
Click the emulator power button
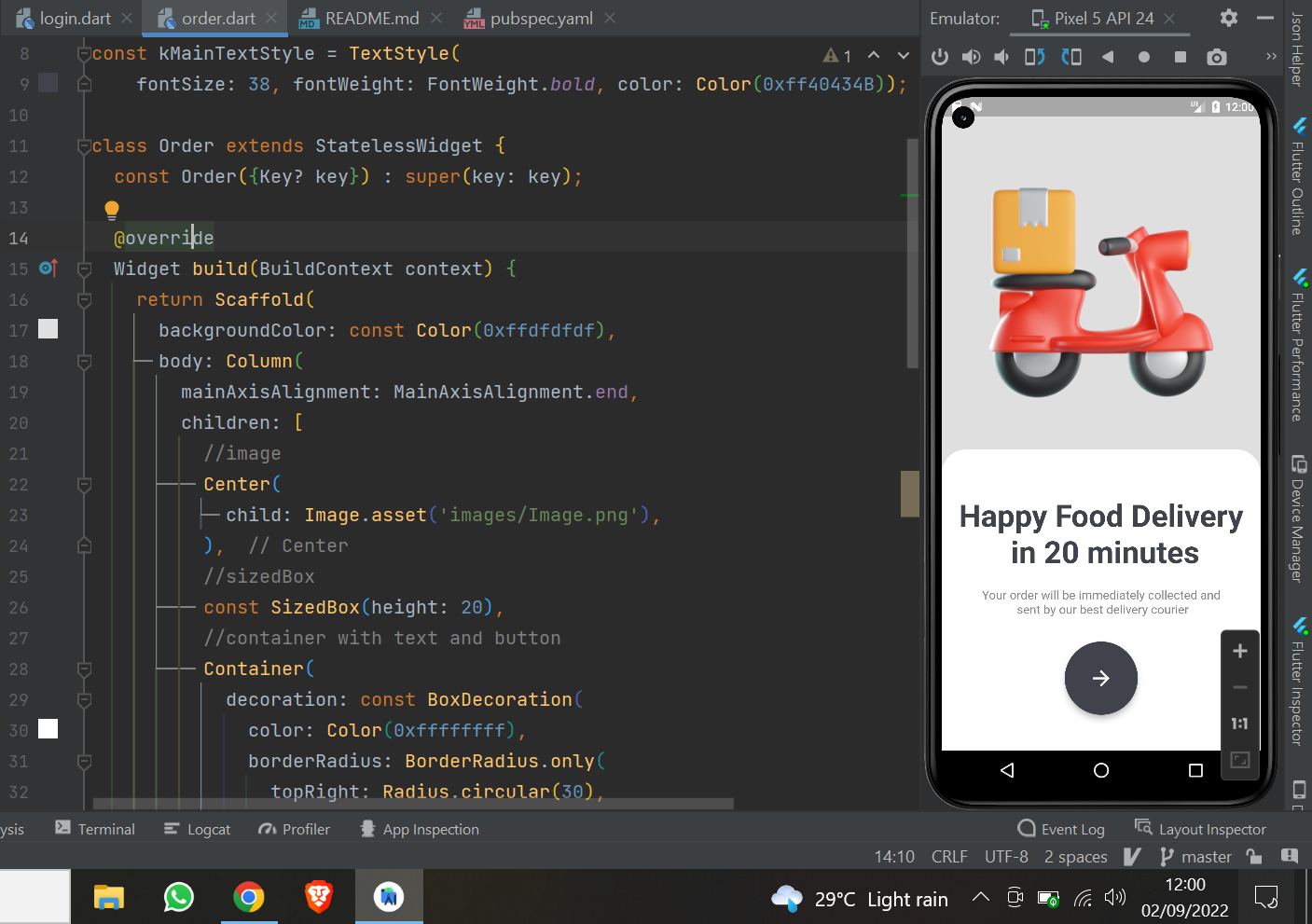pyautogui.click(x=939, y=57)
